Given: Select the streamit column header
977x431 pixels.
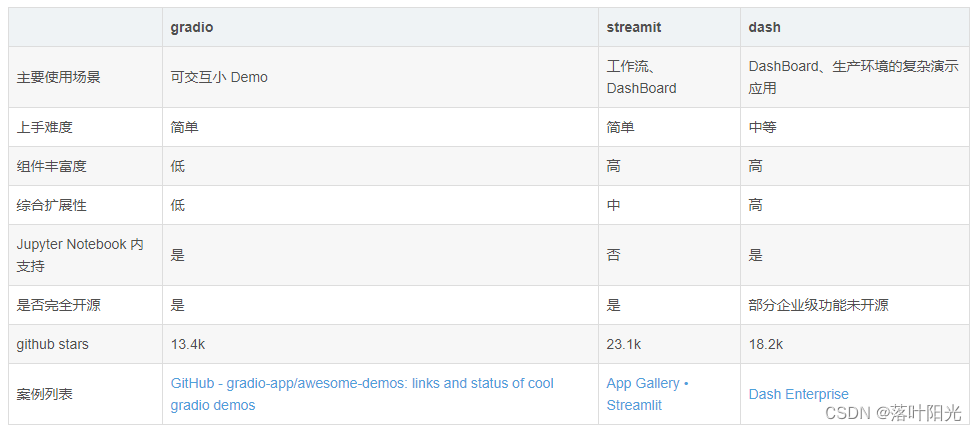Looking at the screenshot, I should (x=634, y=27).
